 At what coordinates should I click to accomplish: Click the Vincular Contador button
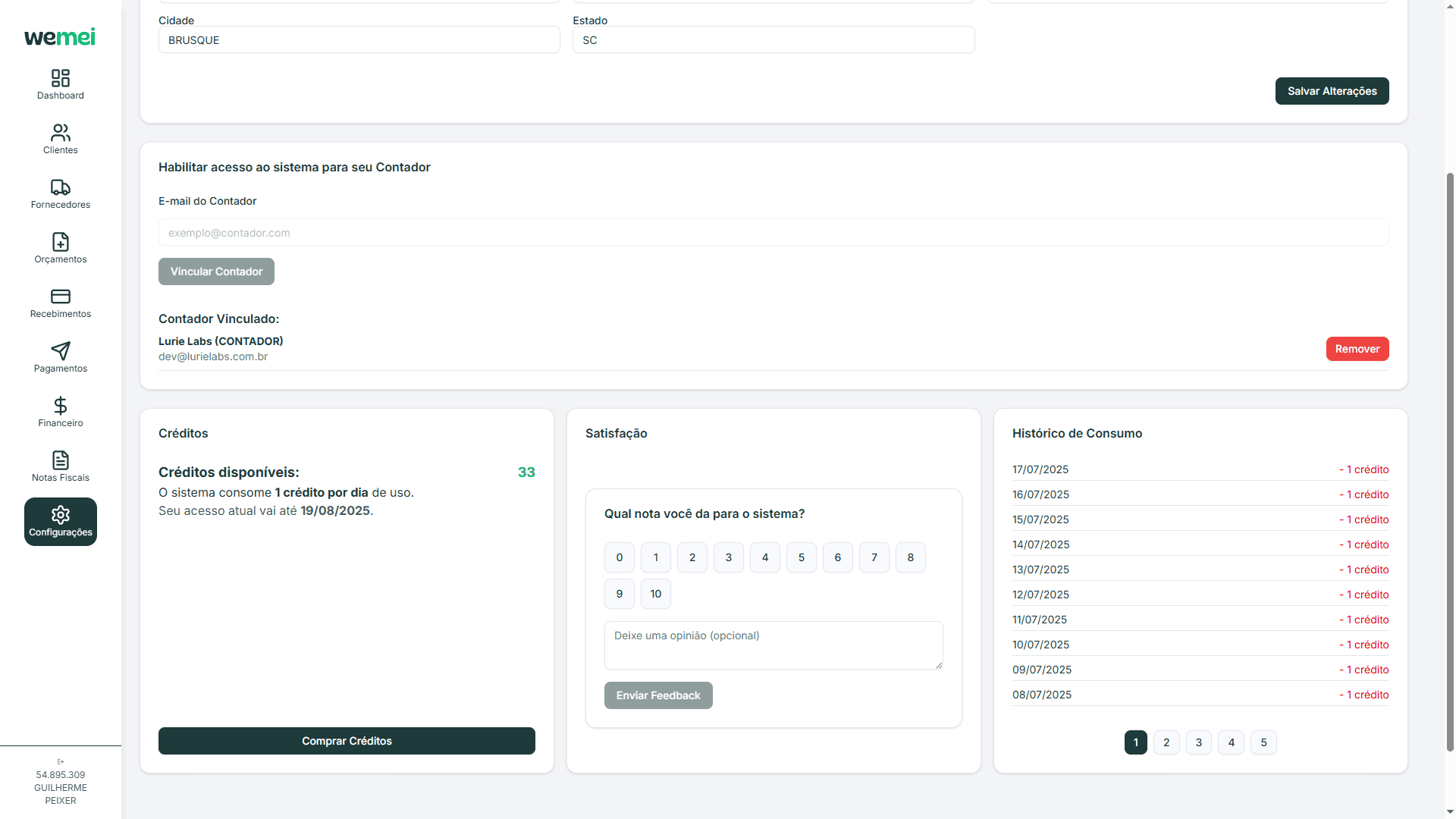[216, 271]
